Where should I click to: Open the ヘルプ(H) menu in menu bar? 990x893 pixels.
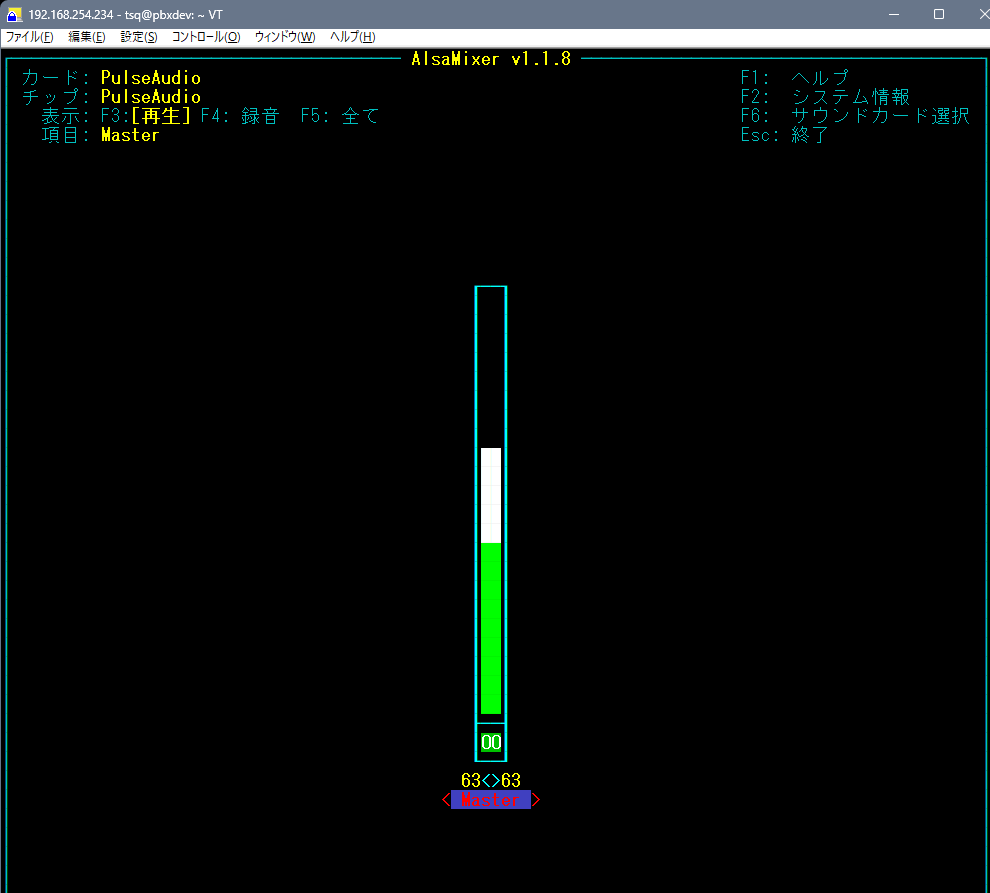click(x=353, y=37)
